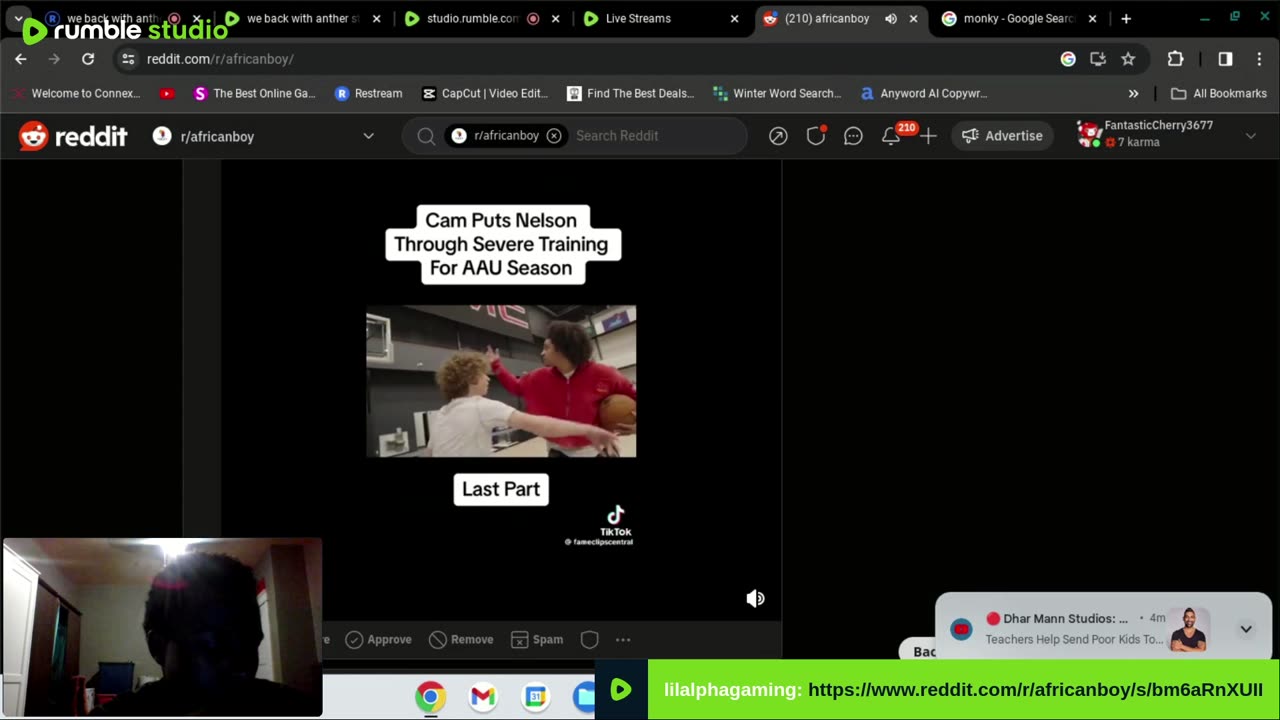The width and height of the screenshot is (1280, 720).
Task: Open The Best Online Ga... bookmark
Action: (254, 93)
